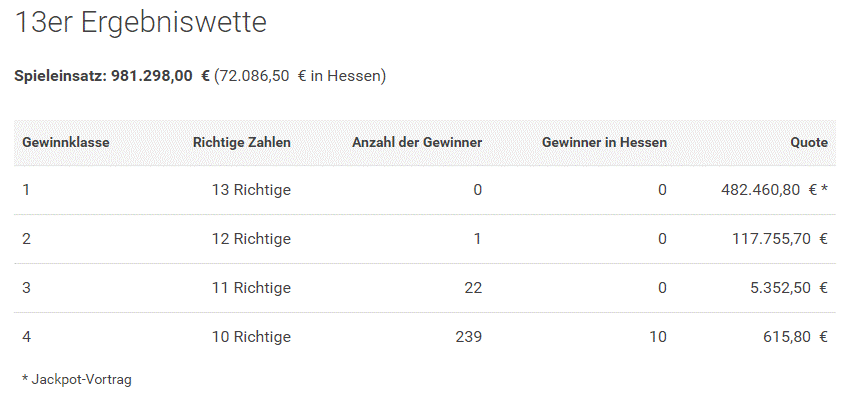Click the quote value 5.352,50 €
This screenshot has width=846, height=397.
click(x=789, y=288)
